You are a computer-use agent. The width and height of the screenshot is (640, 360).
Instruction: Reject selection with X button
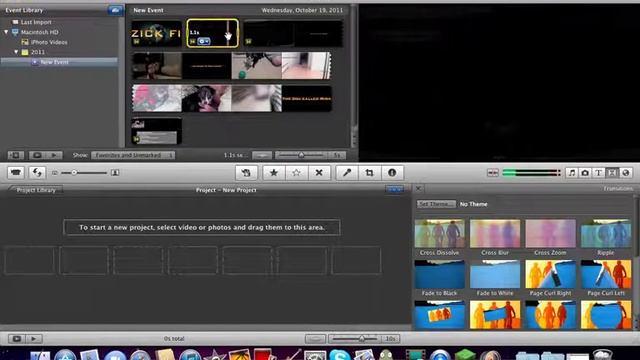click(319, 173)
